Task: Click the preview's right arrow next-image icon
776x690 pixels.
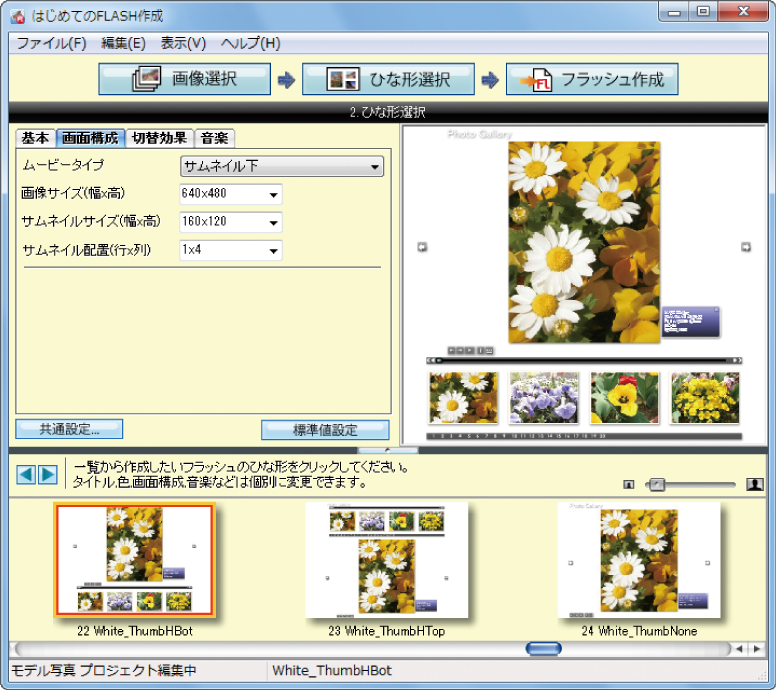Action: [746, 247]
